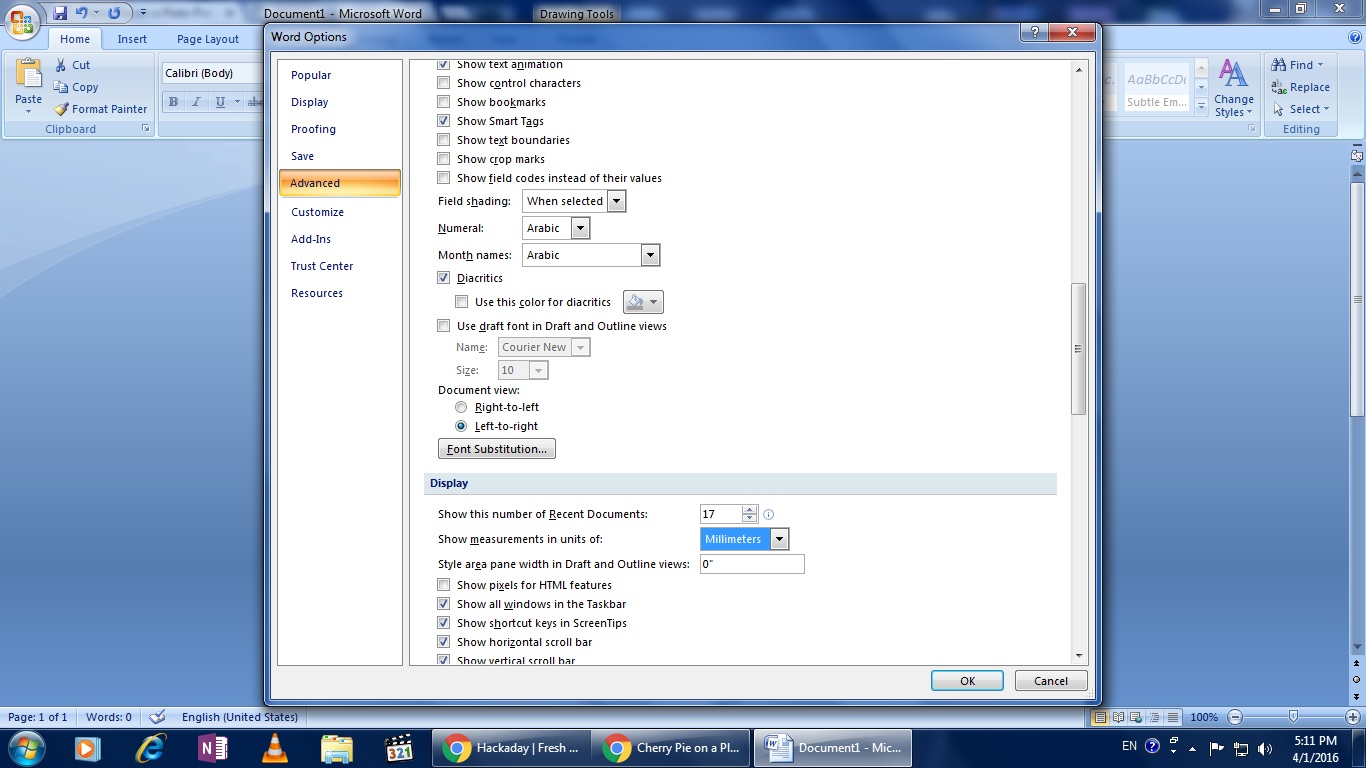
Task: Select the Right-to-left radio button
Action: 461,407
